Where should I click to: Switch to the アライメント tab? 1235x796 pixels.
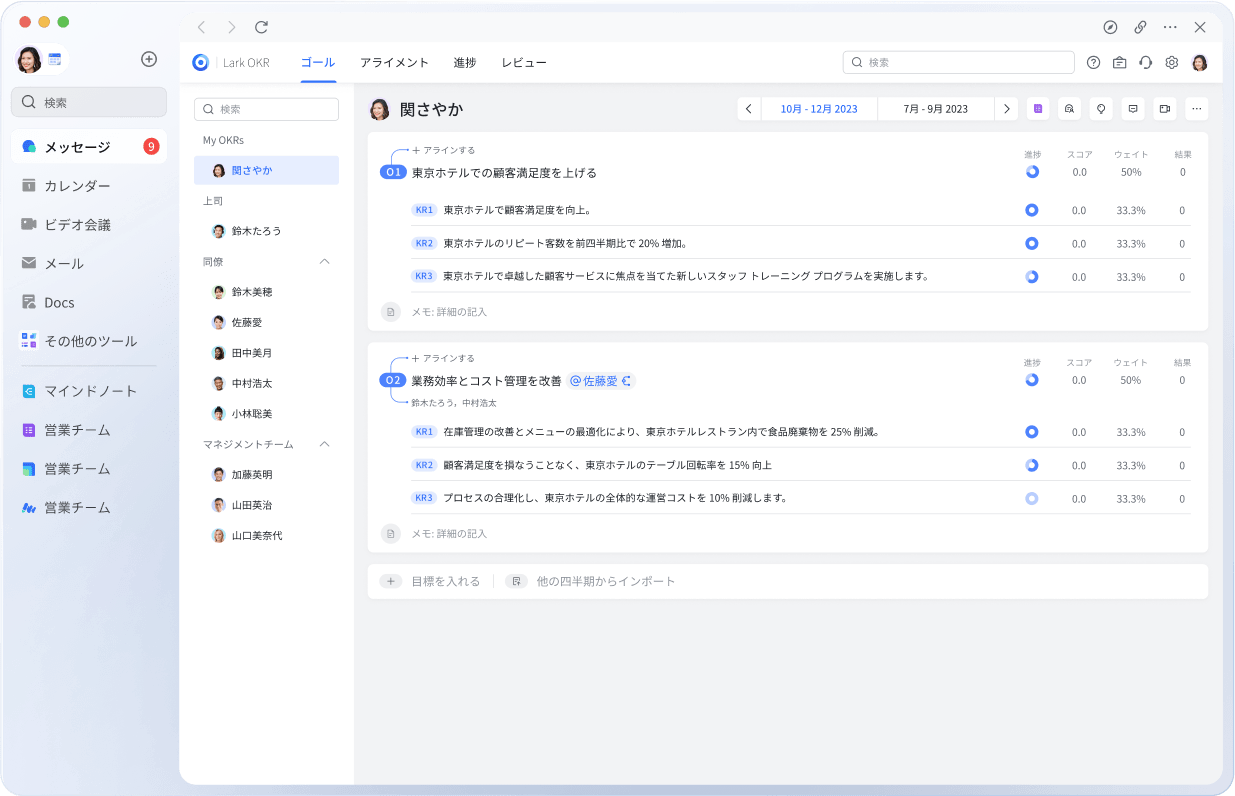[394, 62]
